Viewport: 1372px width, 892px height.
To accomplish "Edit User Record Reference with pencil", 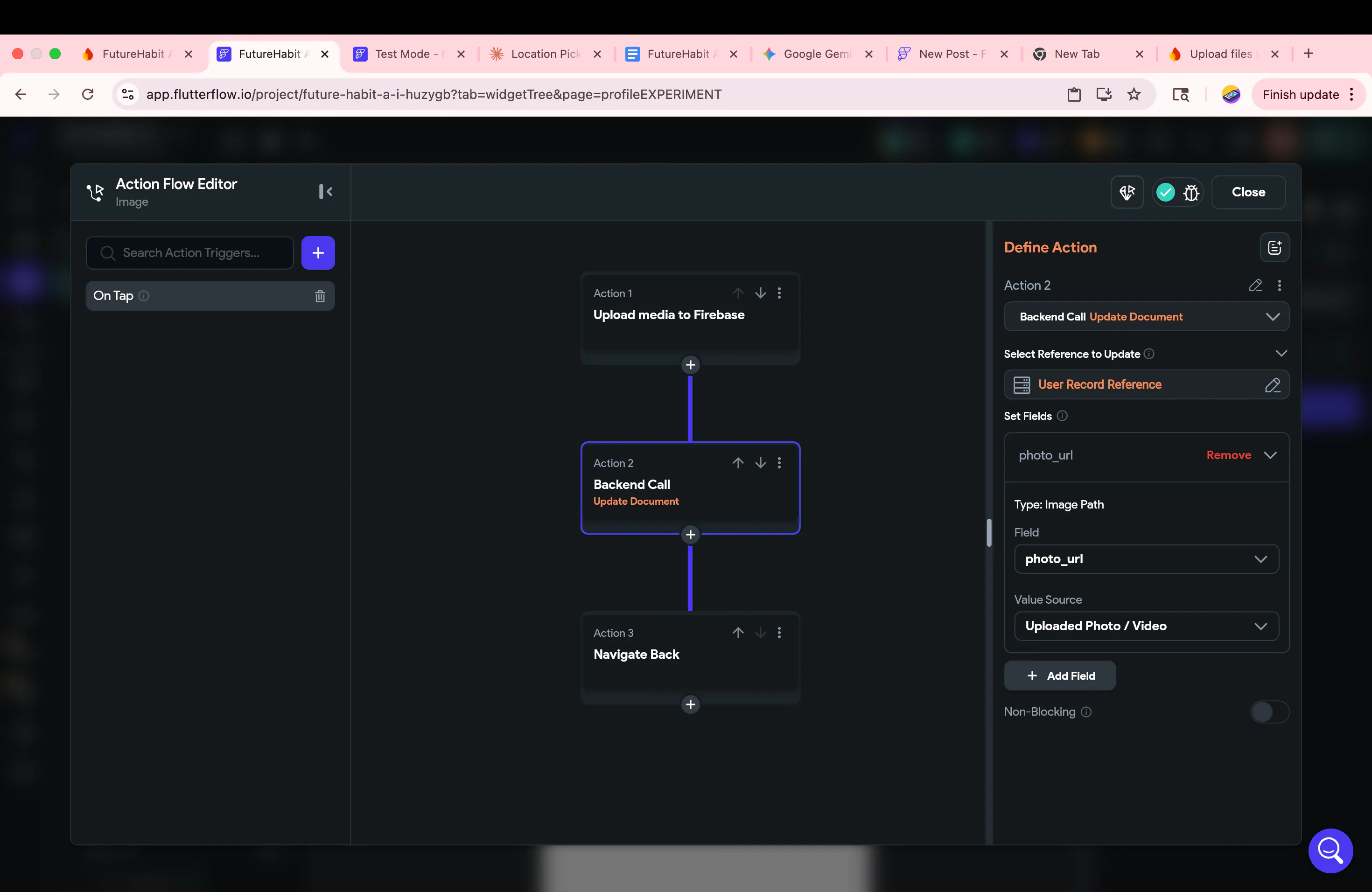I will coord(1272,385).
